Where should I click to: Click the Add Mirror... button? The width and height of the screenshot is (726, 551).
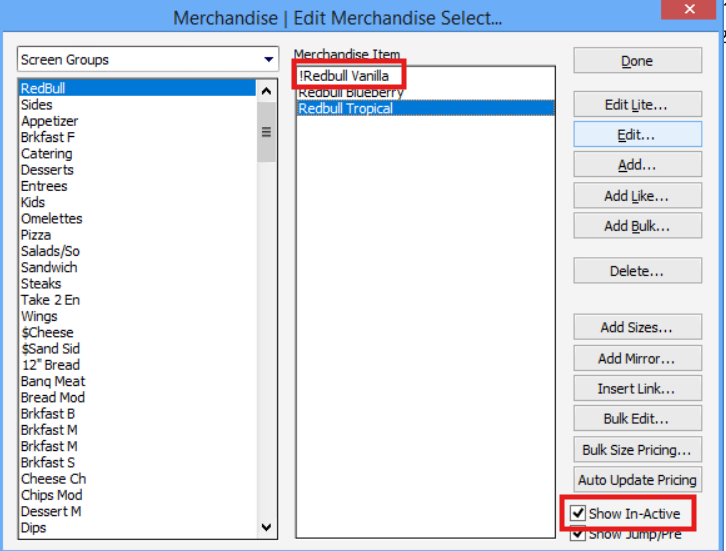click(x=637, y=358)
